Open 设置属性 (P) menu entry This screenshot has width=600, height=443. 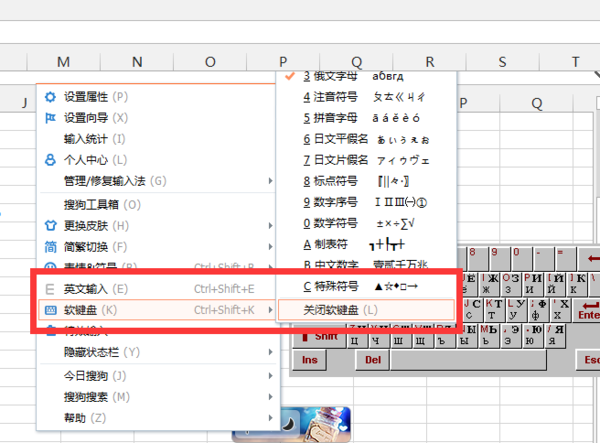click(x=157, y=97)
